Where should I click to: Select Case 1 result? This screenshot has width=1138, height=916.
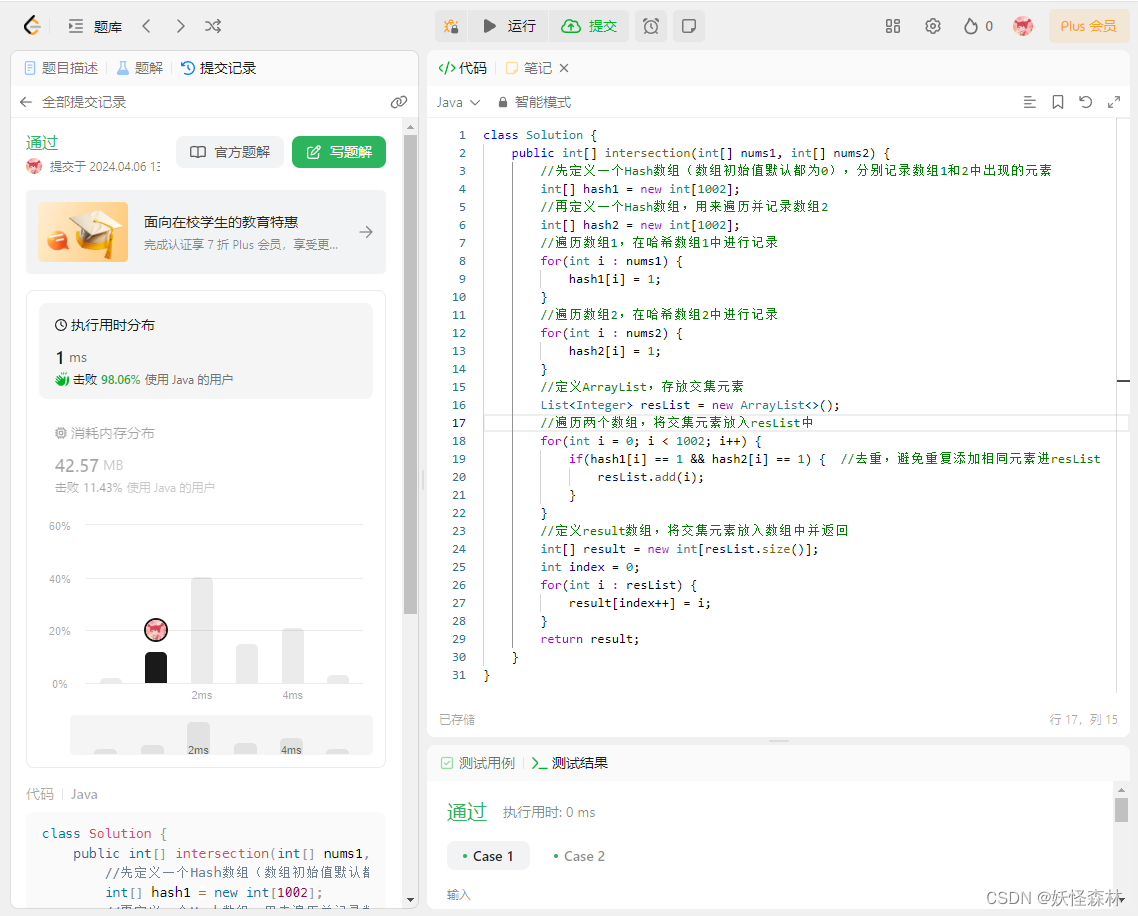488,856
